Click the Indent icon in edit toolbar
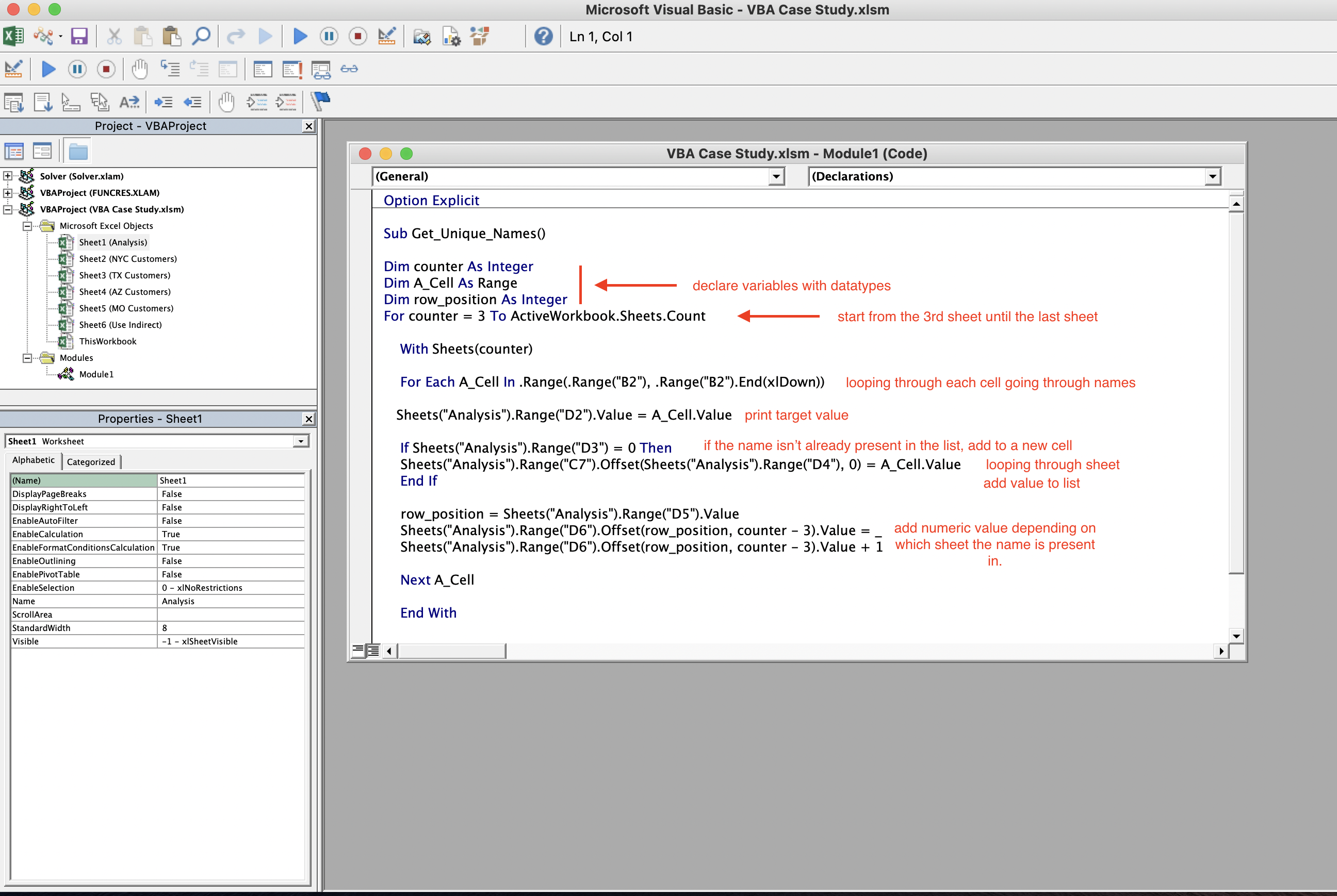 point(164,102)
